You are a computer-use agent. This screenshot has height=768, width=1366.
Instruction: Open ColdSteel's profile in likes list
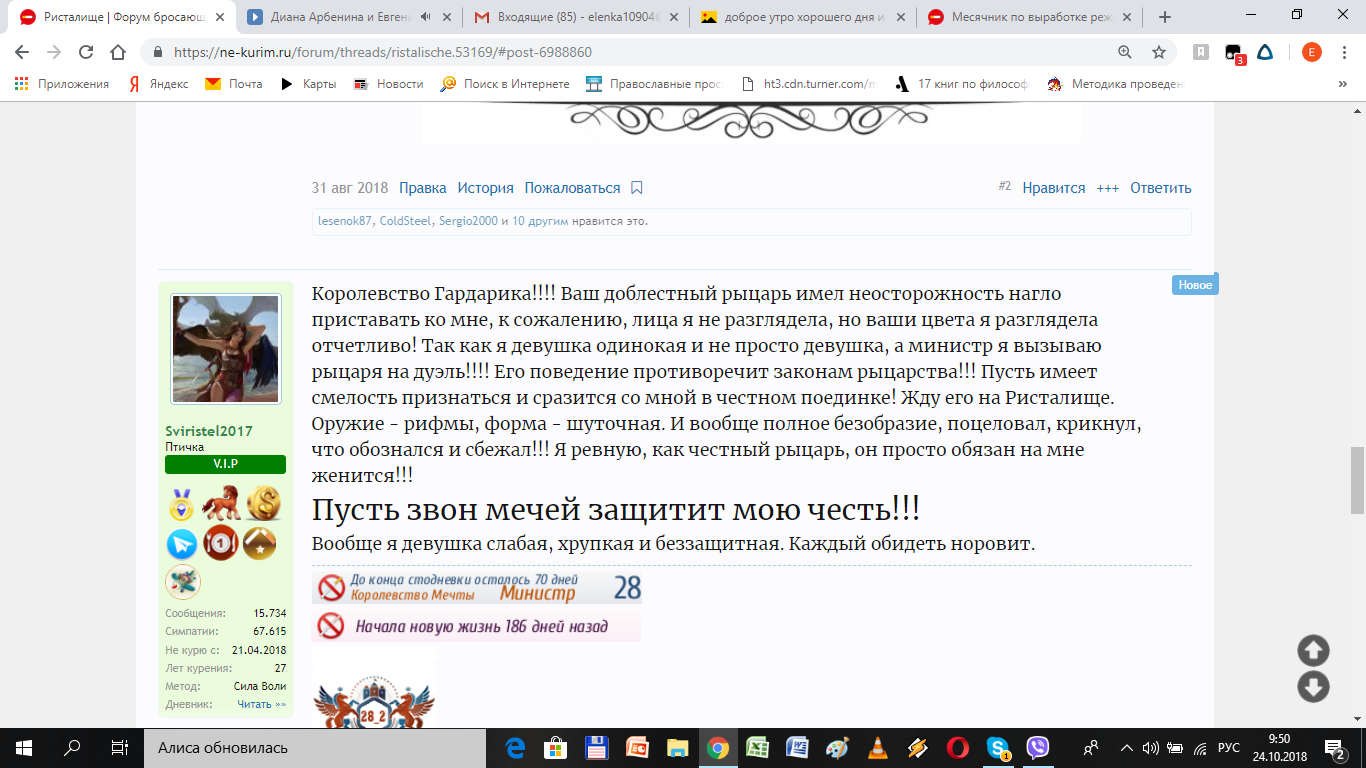pyautogui.click(x=406, y=221)
